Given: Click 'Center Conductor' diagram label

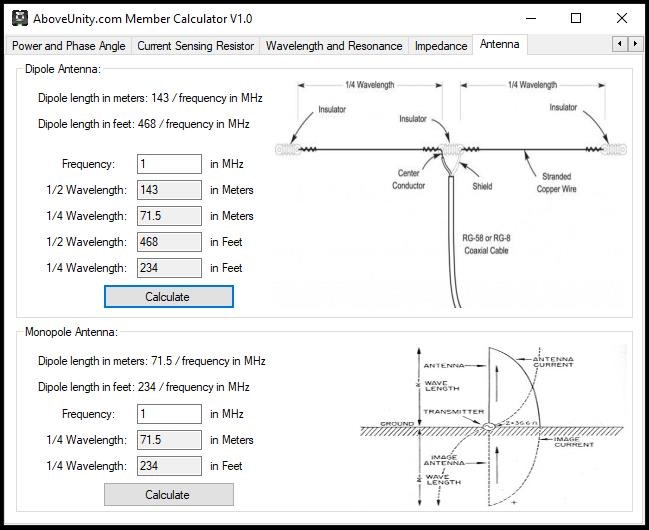Looking at the screenshot, I should tap(409, 179).
